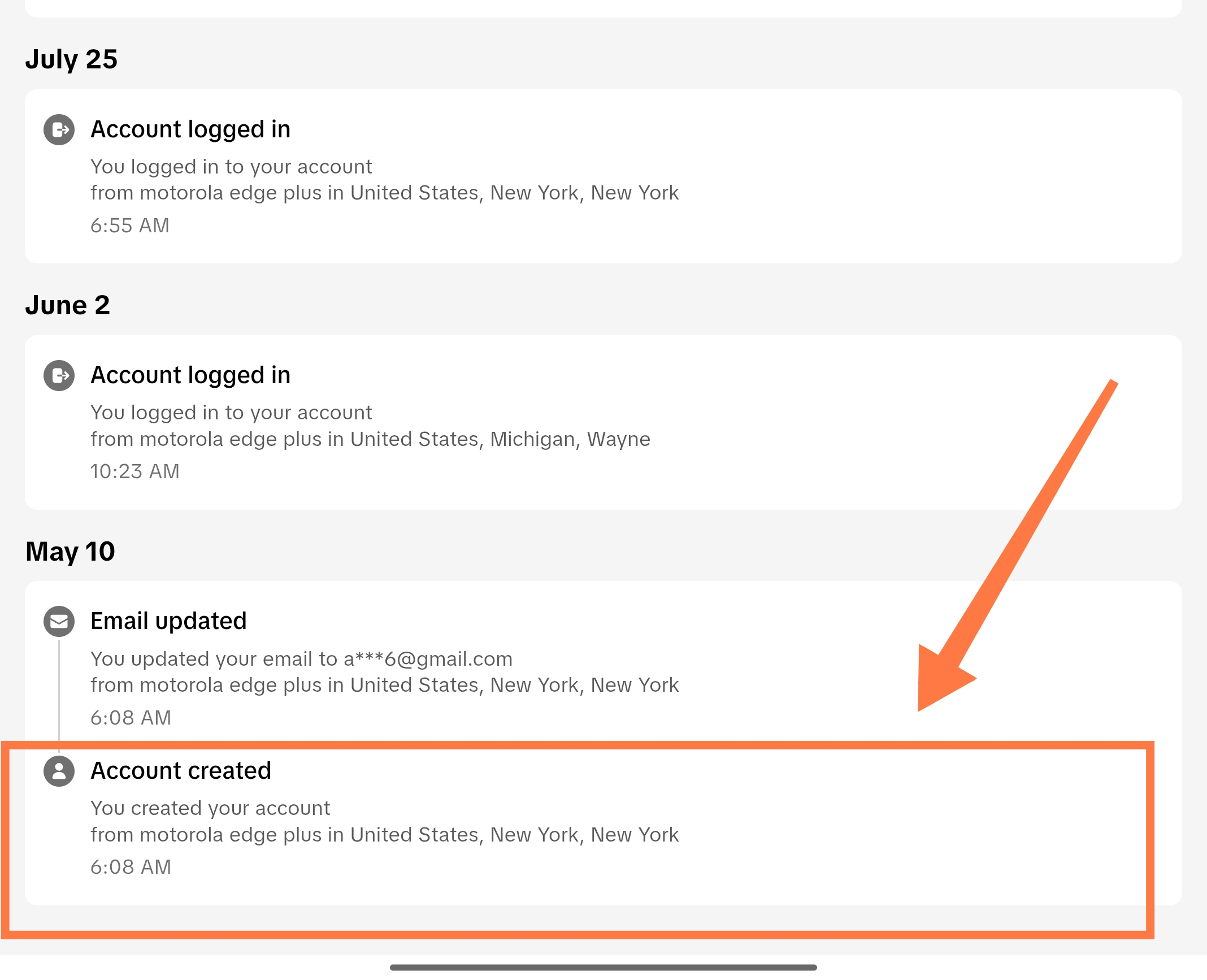The height and width of the screenshot is (980, 1207).
Task: Tap the Email updated 6:08 AM timestamp
Action: click(x=131, y=718)
